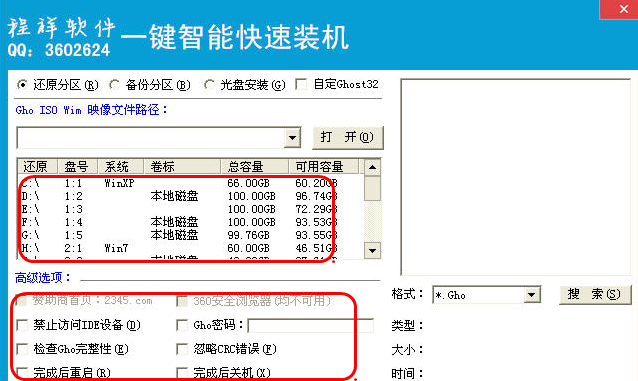This screenshot has height=381, width=638.
Task: Click the 打开 (O) button
Action: tap(348, 138)
